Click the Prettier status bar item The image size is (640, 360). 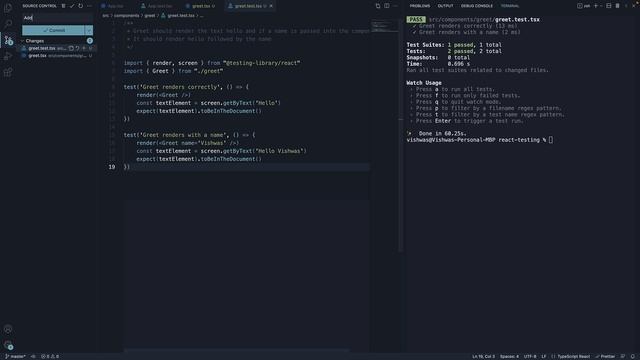605,356
